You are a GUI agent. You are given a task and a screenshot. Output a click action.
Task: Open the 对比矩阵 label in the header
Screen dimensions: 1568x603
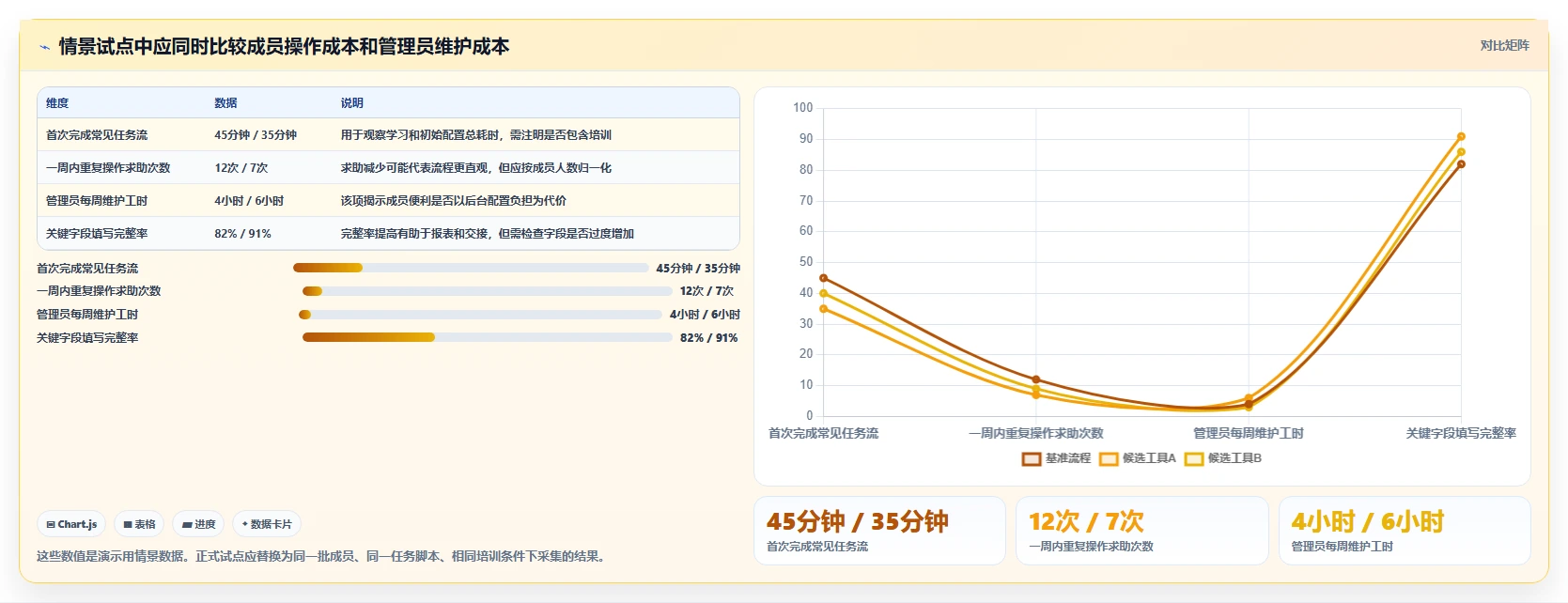tap(1504, 45)
